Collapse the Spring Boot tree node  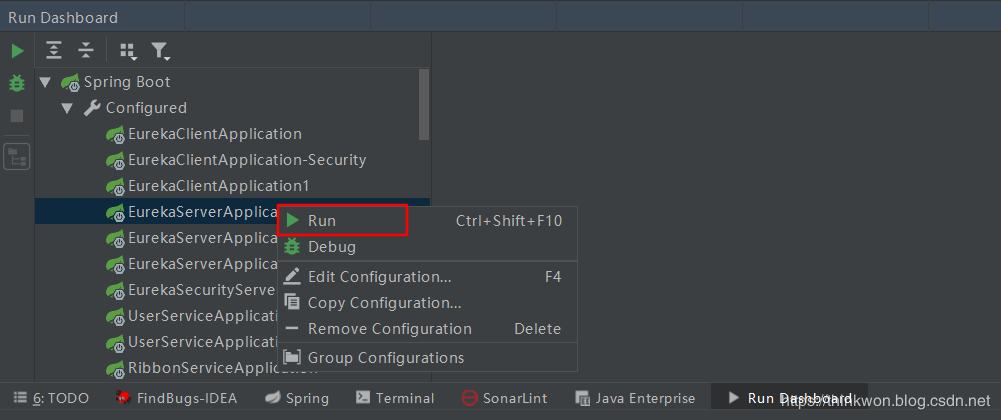pyautogui.click(x=45, y=82)
